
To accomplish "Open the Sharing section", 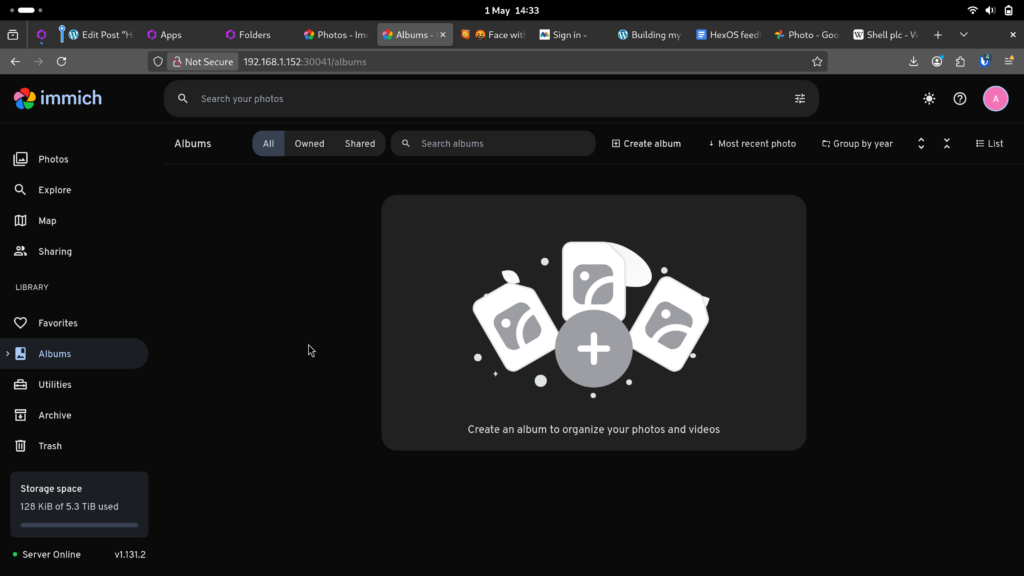I will pos(74,251).
